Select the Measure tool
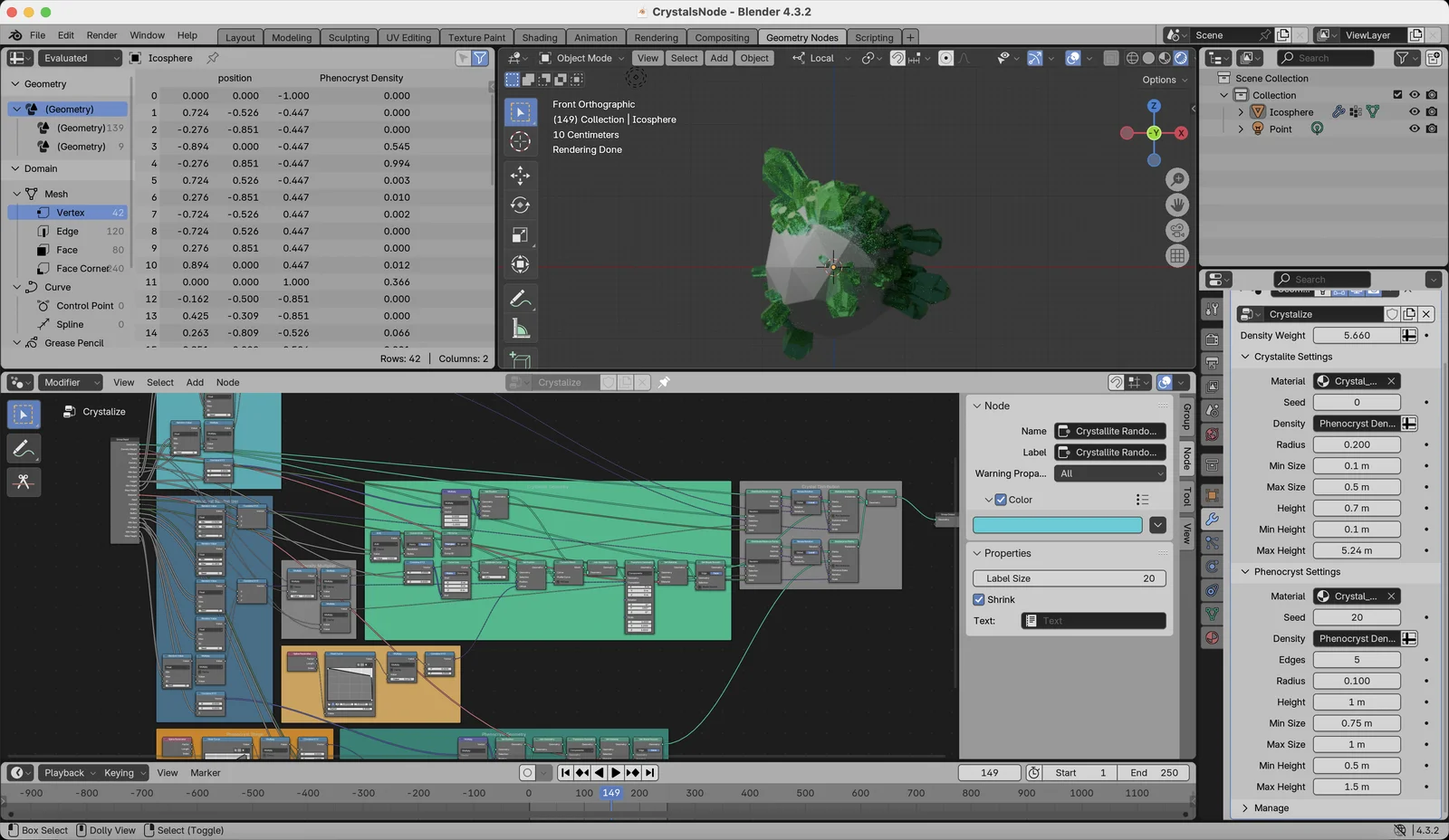Viewport: 1449px width, 840px height. coord(520,328)
